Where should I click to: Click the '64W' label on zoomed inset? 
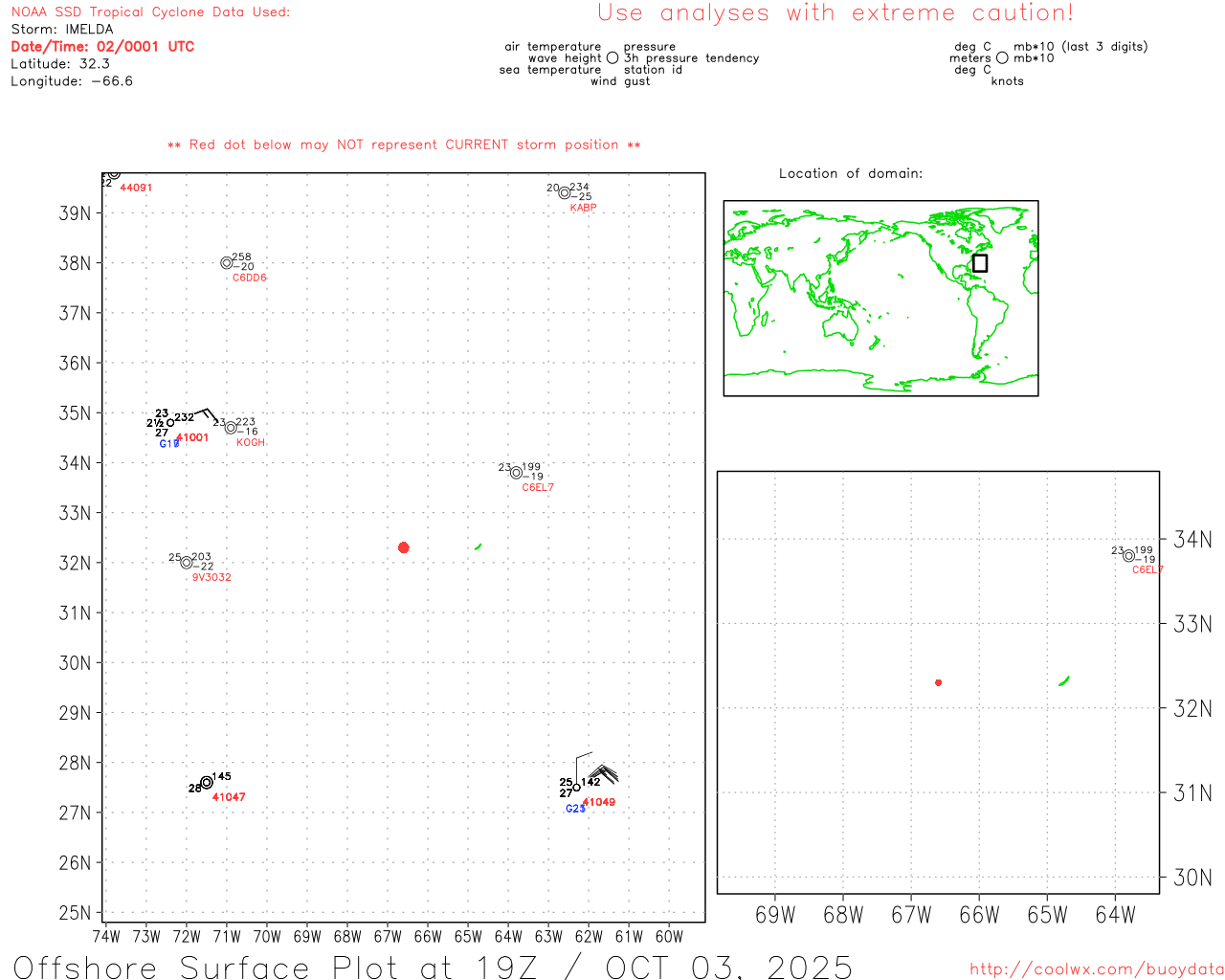pos(1115,915)
